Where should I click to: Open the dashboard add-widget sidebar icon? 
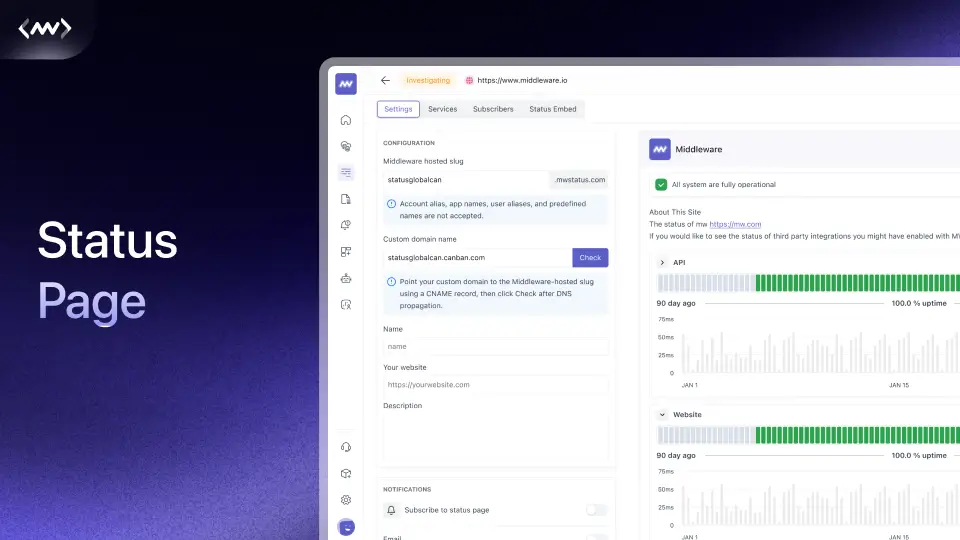pyautogui.click(x=346, y=252)
